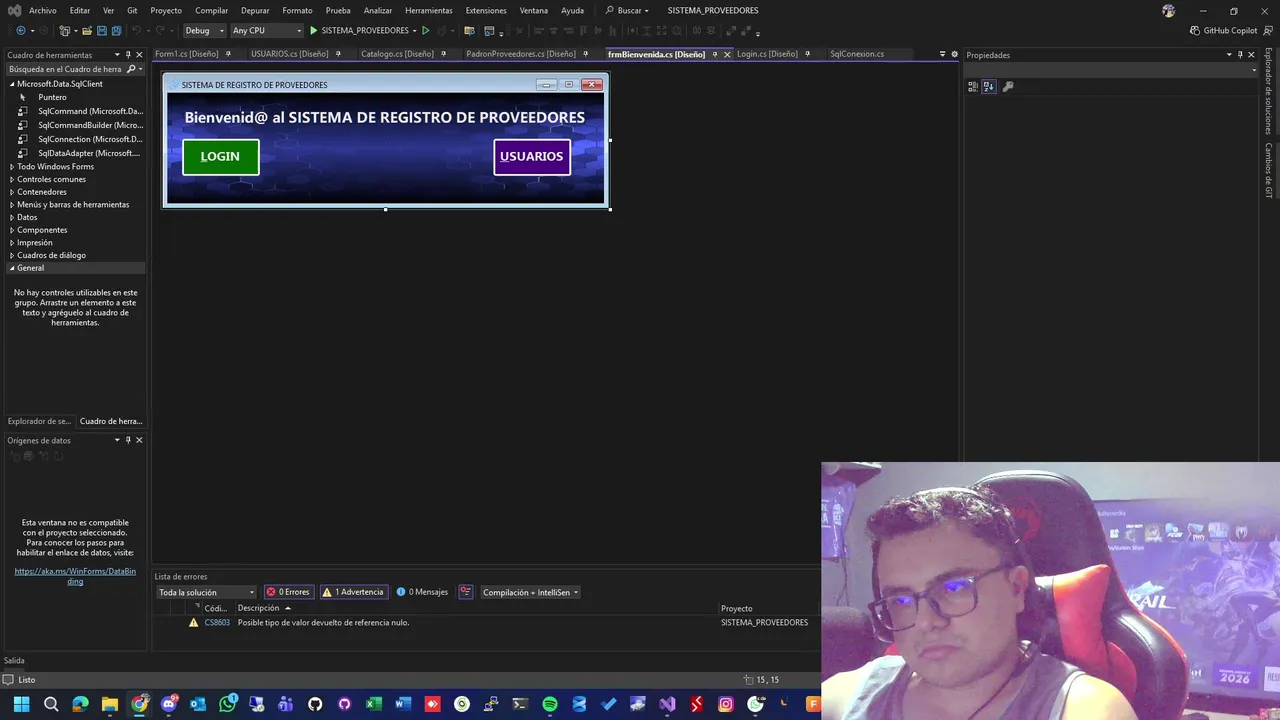Screen dimensions: 1280x720
Task: Open the Herramientas menu
Action: click(x=429, y=10)
